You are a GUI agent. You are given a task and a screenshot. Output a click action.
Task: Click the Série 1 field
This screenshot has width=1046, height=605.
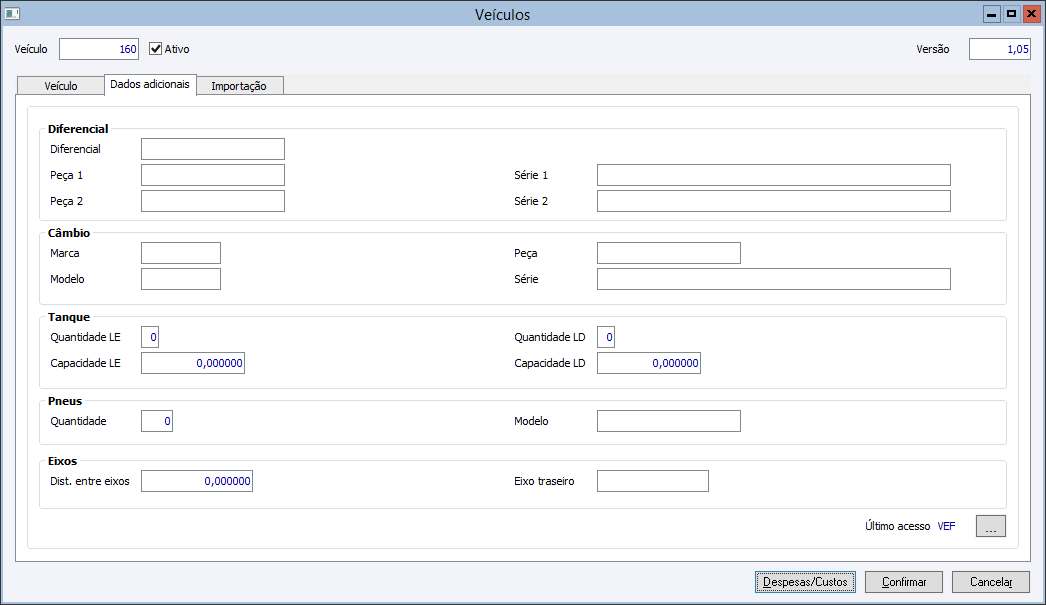774,175
